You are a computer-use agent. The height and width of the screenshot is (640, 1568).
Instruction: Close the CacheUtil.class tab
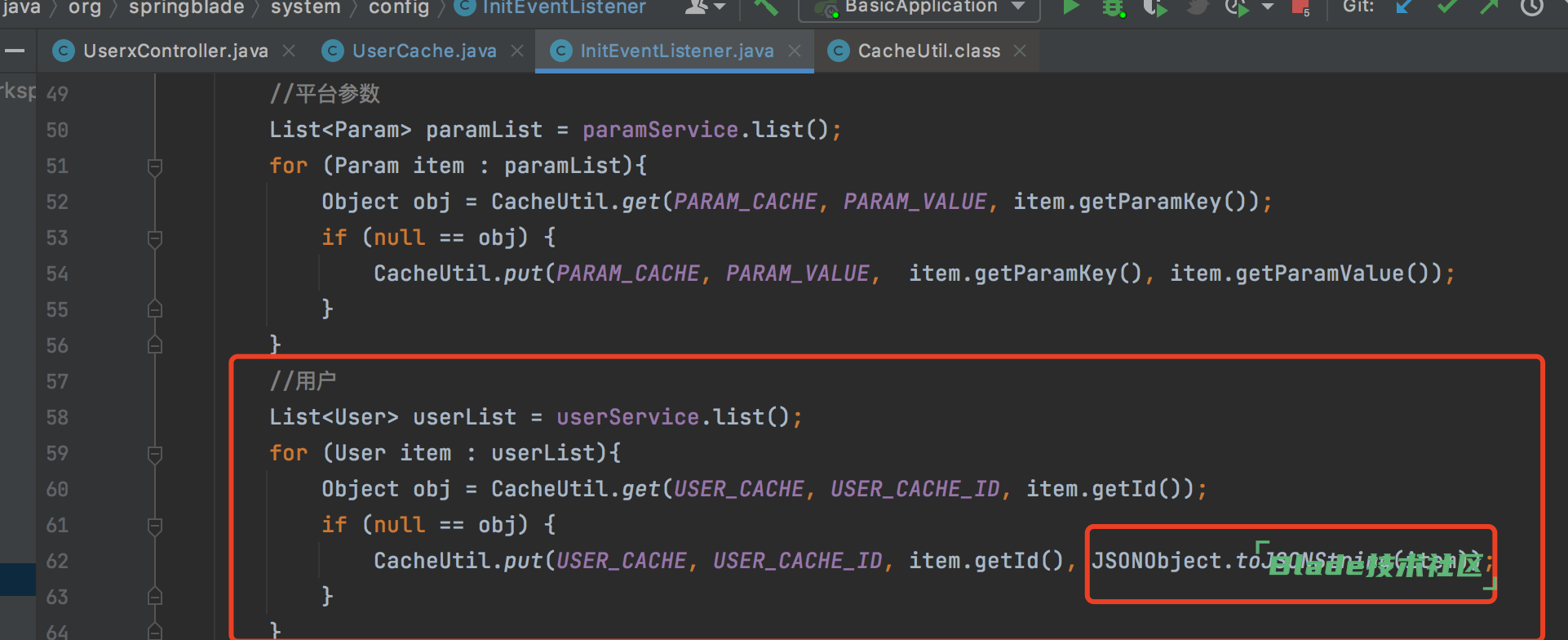tap(1020, 51)
